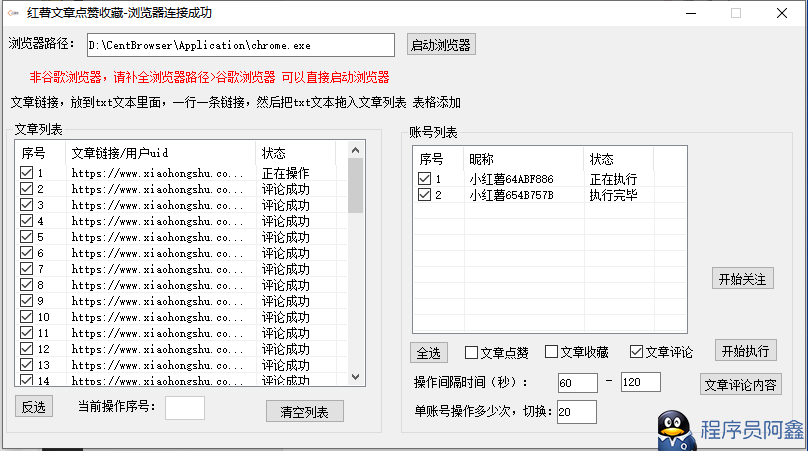The height and width of the screenshot is (451, 808).
Task: Click the article list 序号 column header
Action: pos(41,153)
